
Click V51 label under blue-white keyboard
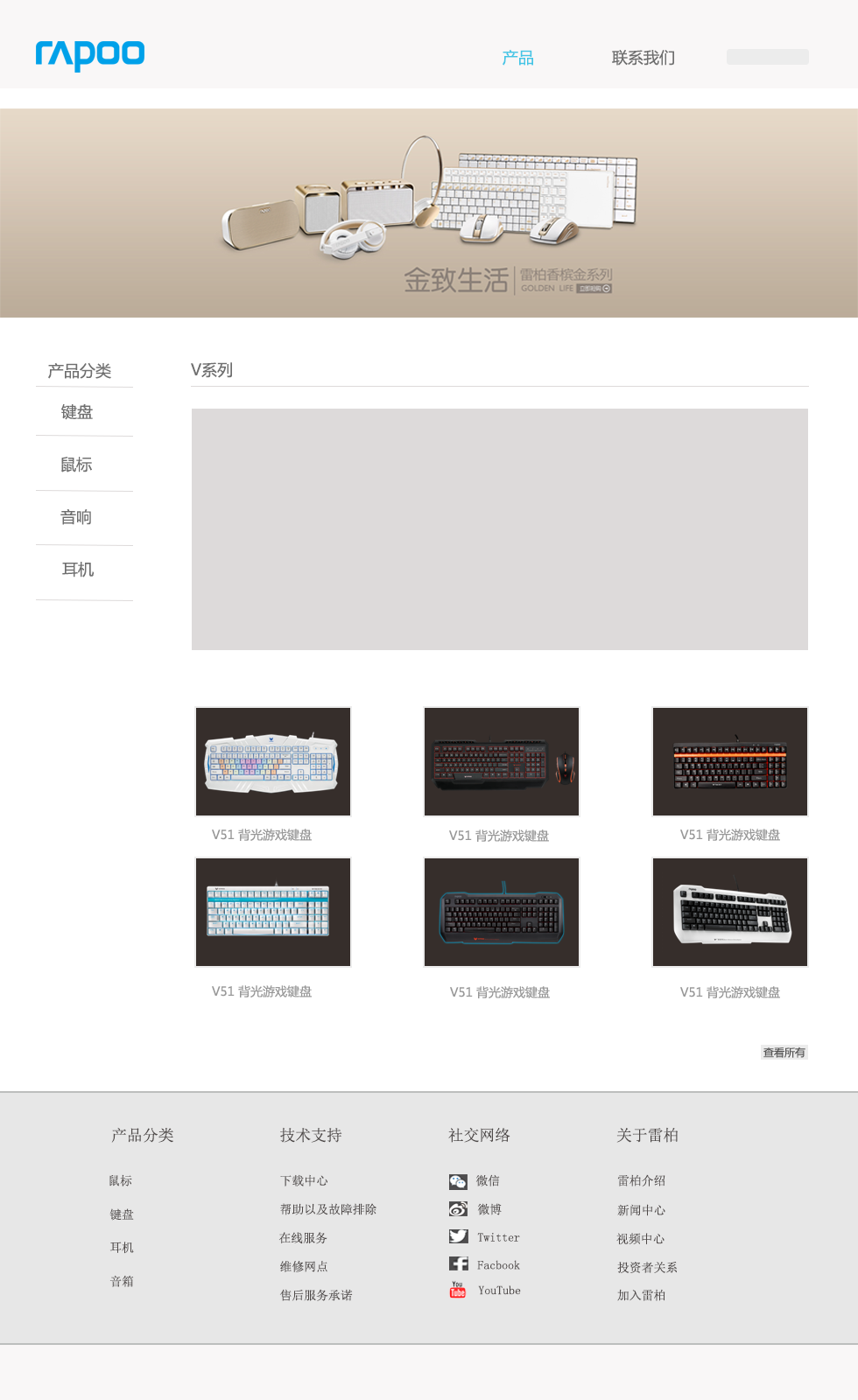click(x=262, y=991)
